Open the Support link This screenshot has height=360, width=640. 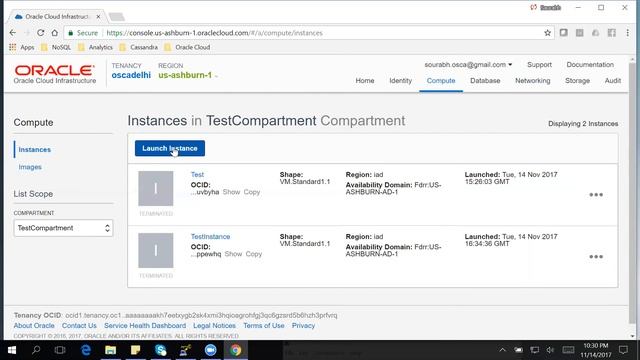pos(539,64)
